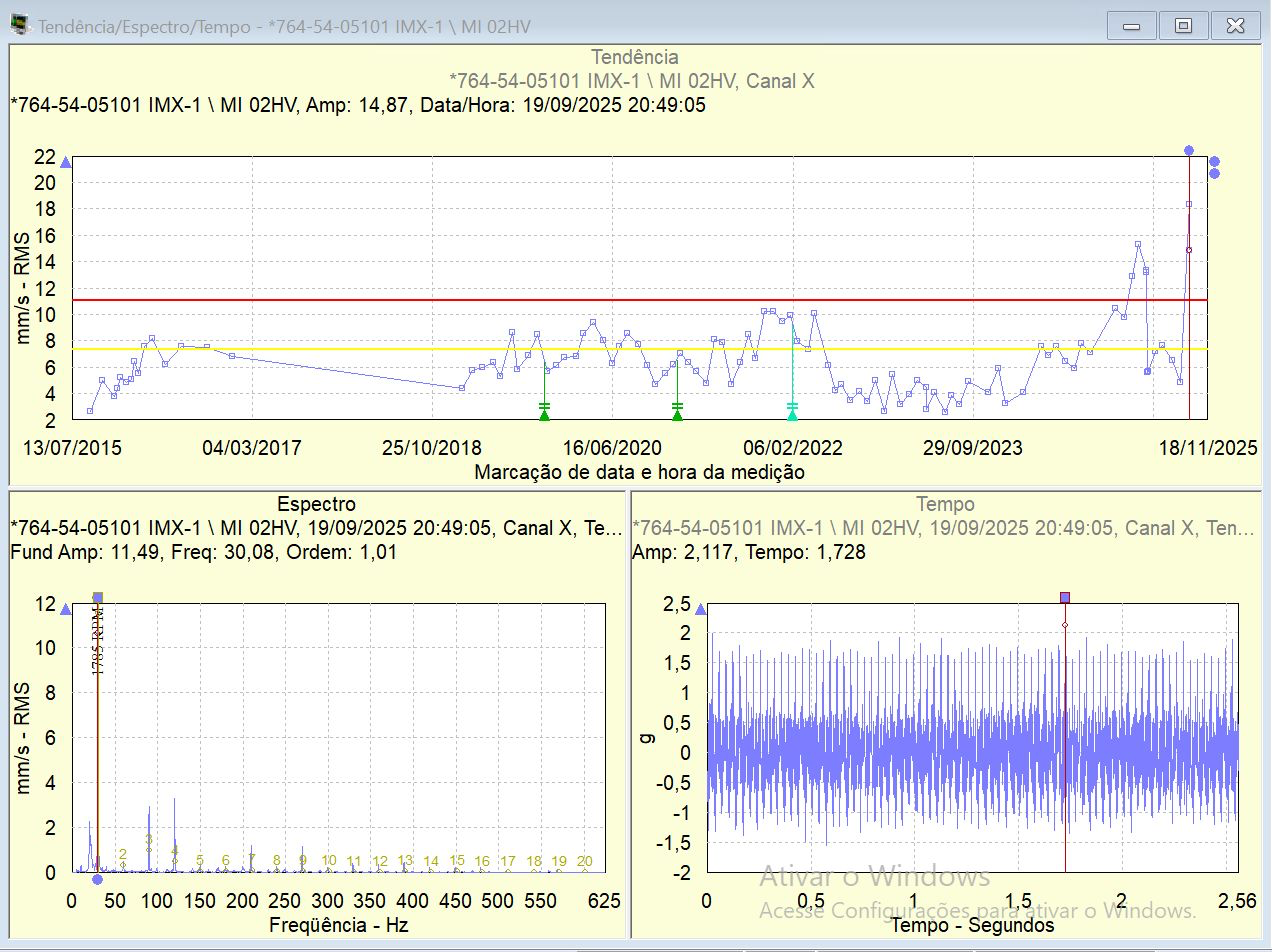Select harmonic marker 2 in the spectrum
1272x952 pixels.
point(123,854)
